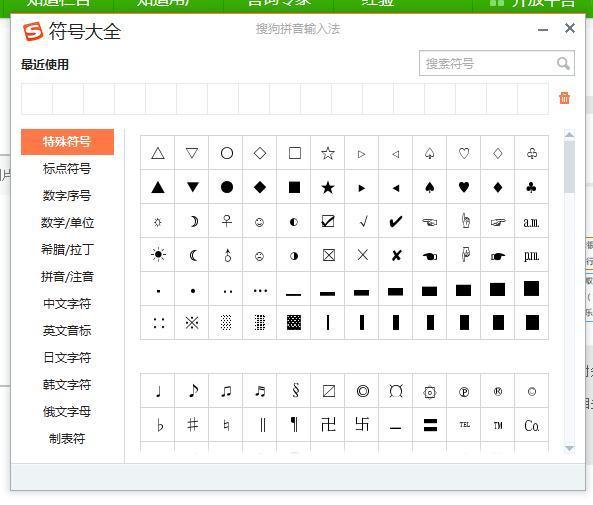
Task: Insert the TM trademark symbol
Action: [x=498, y=426]
